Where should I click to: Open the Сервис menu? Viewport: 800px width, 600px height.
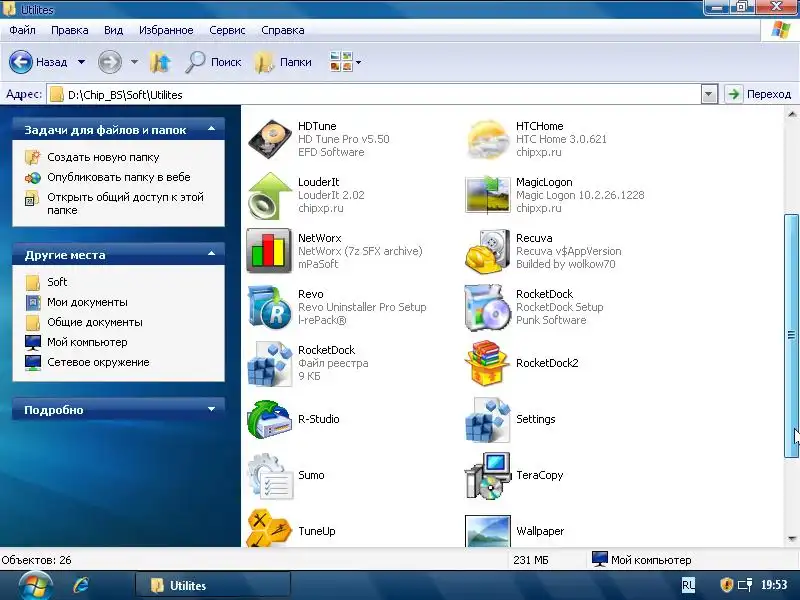click(227, 30)
